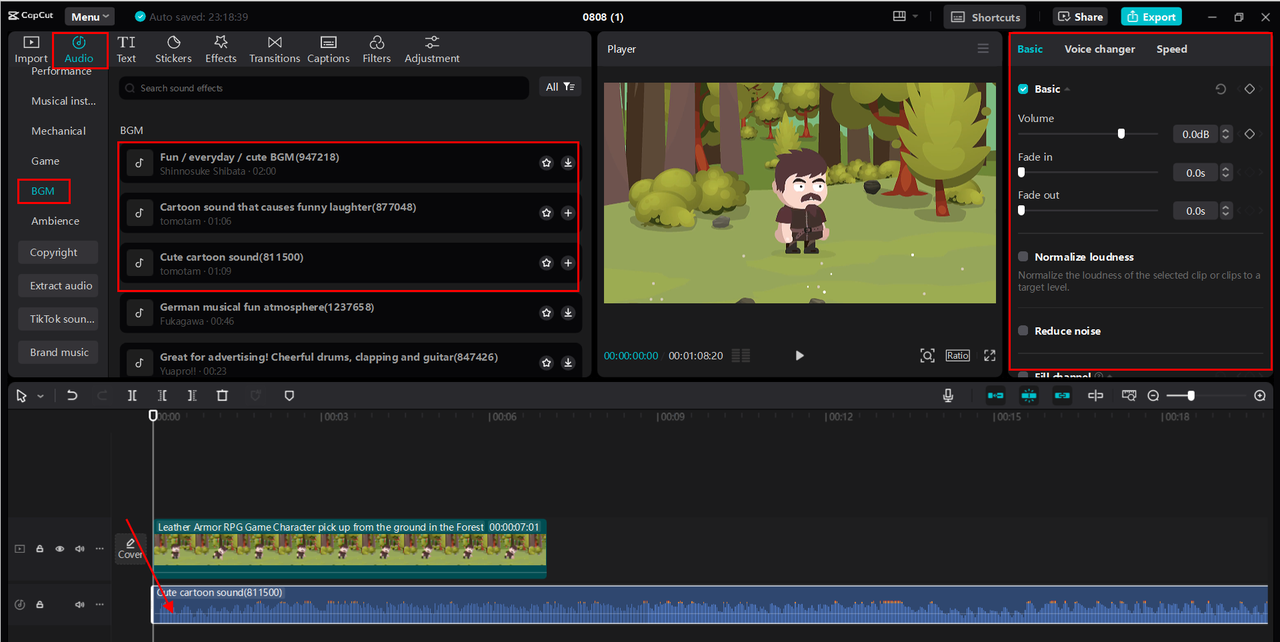Image resolution: width=1280 pixels, height=642 pixels.
Task: Click the Volume slider handle
Action: click(x=1121, y=133)
